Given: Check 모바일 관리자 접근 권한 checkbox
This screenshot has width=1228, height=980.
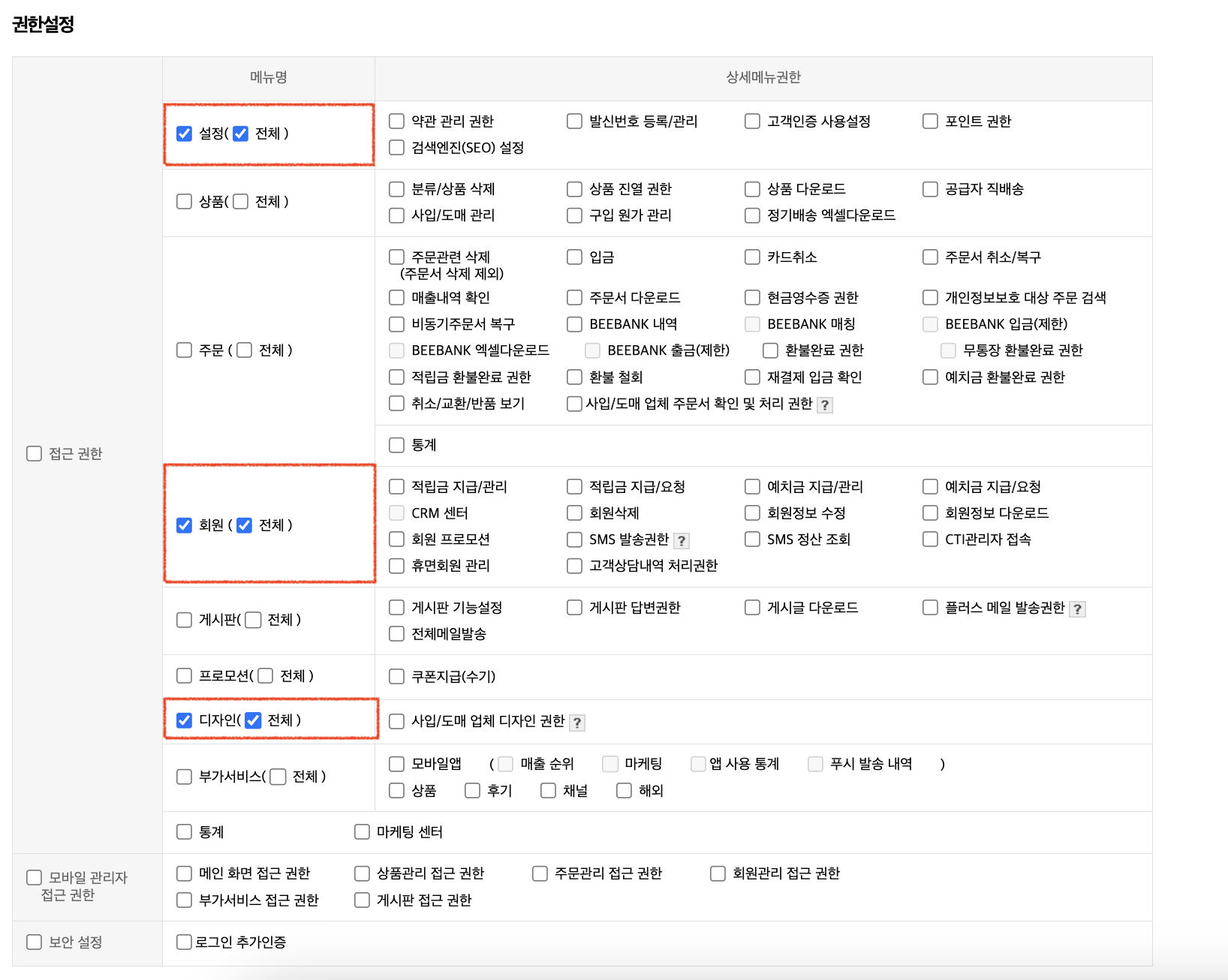Looking at the screenshot, I should click(x=34, y=878).
